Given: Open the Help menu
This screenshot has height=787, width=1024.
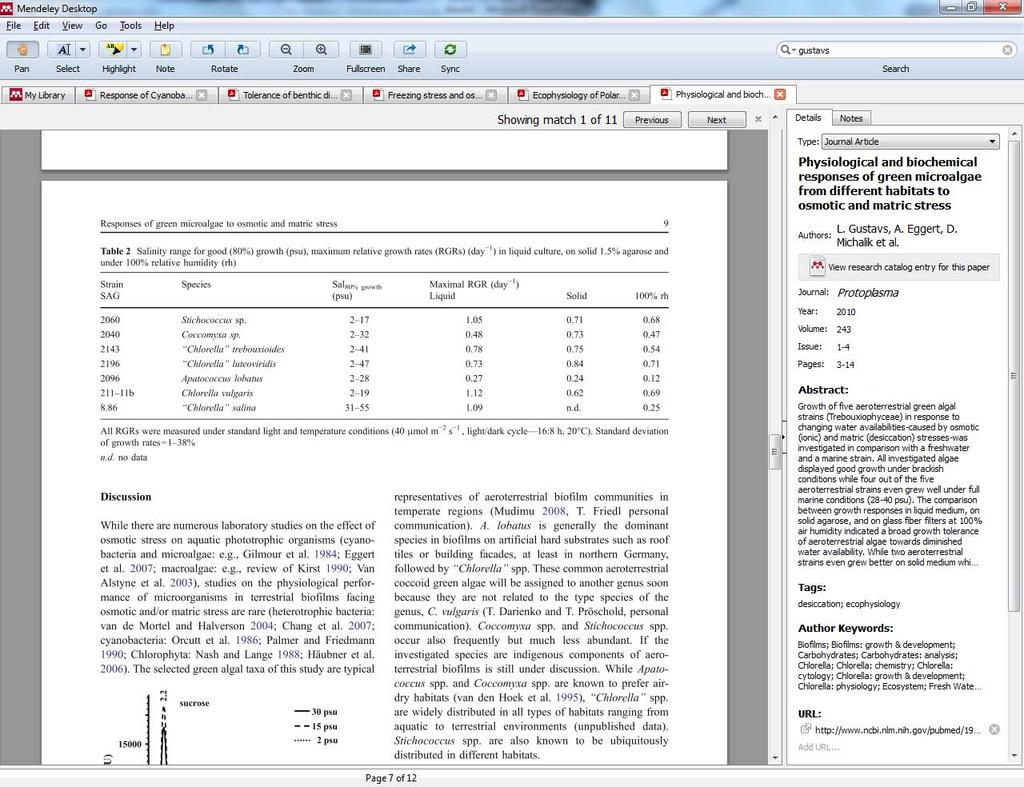Looking at the screenshot, I should pyautogui.click(x=164, y=25).
